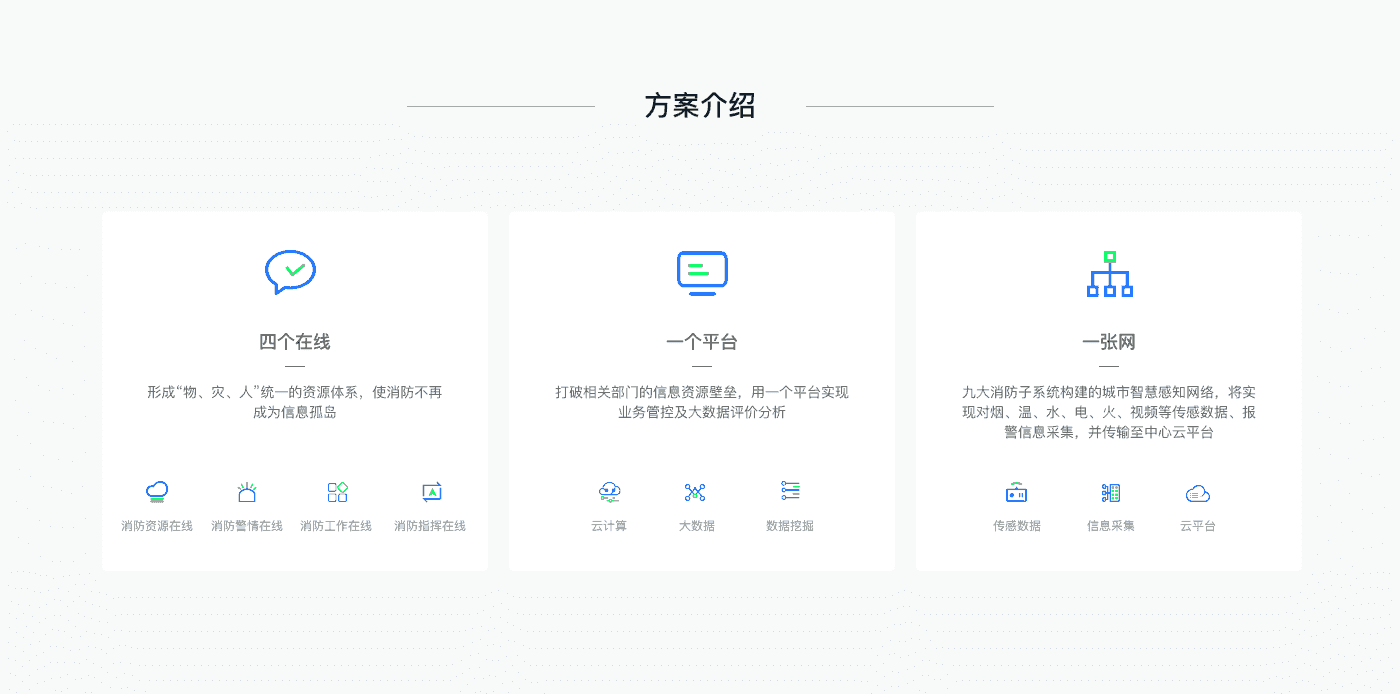Click the 数据挖掘 text label
This screenshot has height=694, width=1400.
[790, 526]
